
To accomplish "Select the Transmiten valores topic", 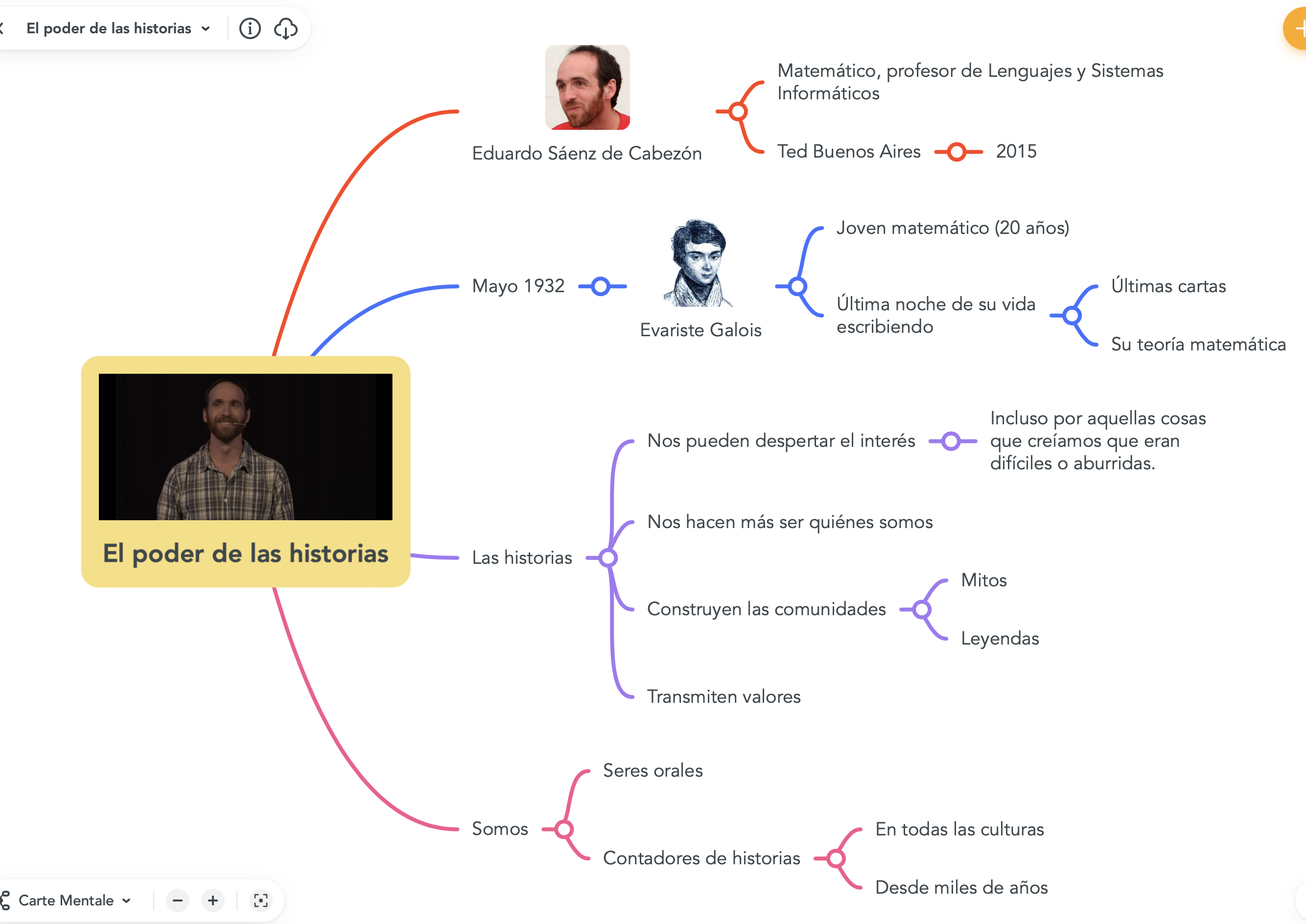I will click(723, 697).
